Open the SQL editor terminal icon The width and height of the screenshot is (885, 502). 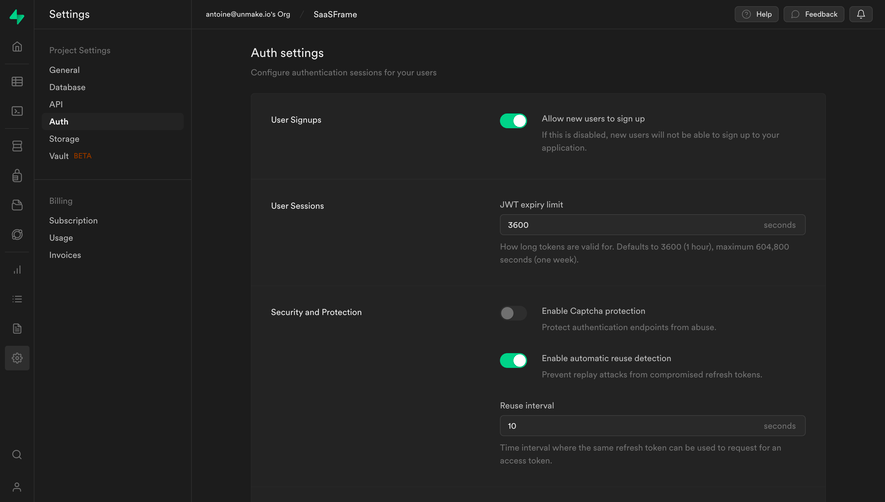pyautogui.click(x=17, y=111)
